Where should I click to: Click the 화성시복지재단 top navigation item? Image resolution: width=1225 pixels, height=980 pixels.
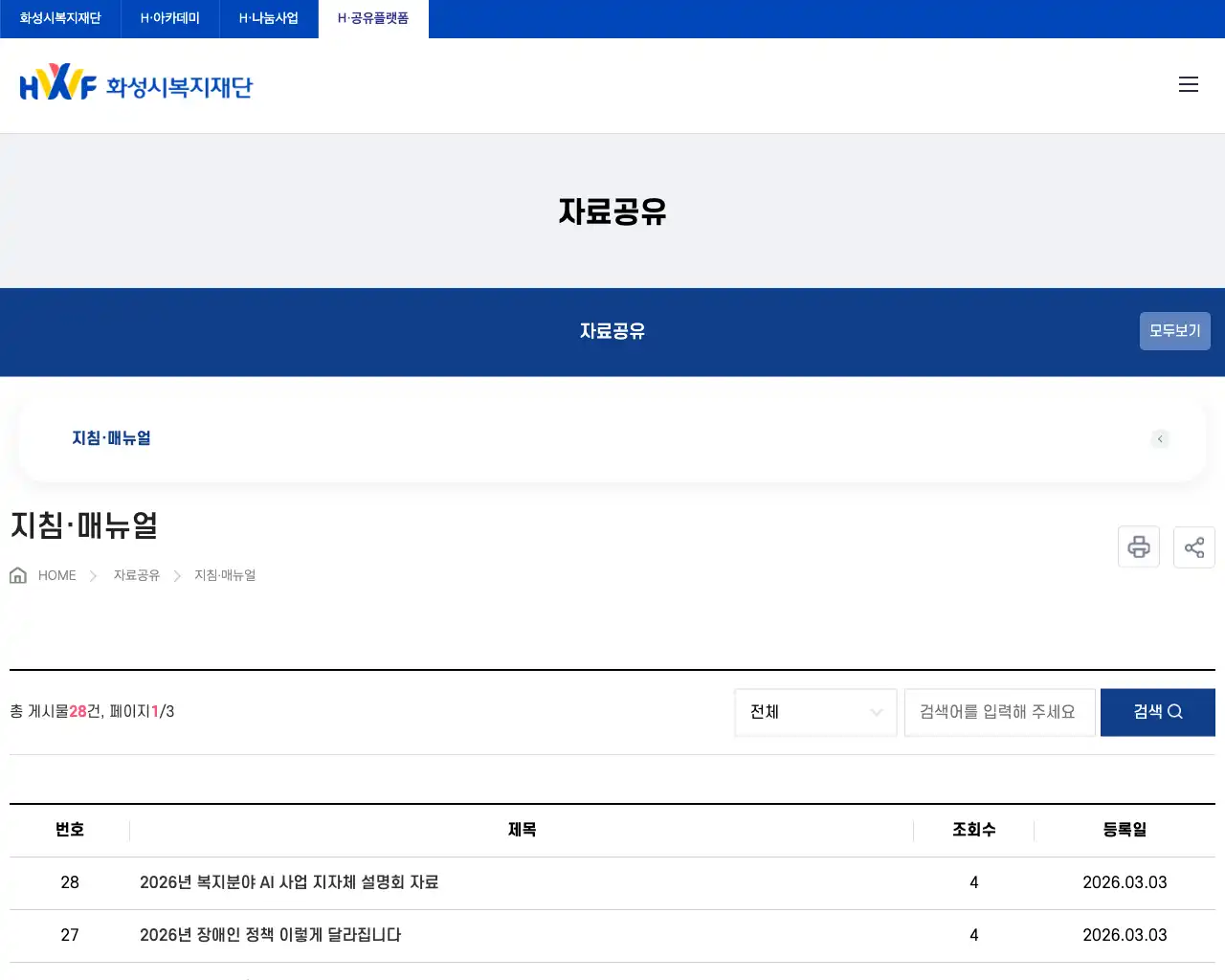(x=59, y=18)
